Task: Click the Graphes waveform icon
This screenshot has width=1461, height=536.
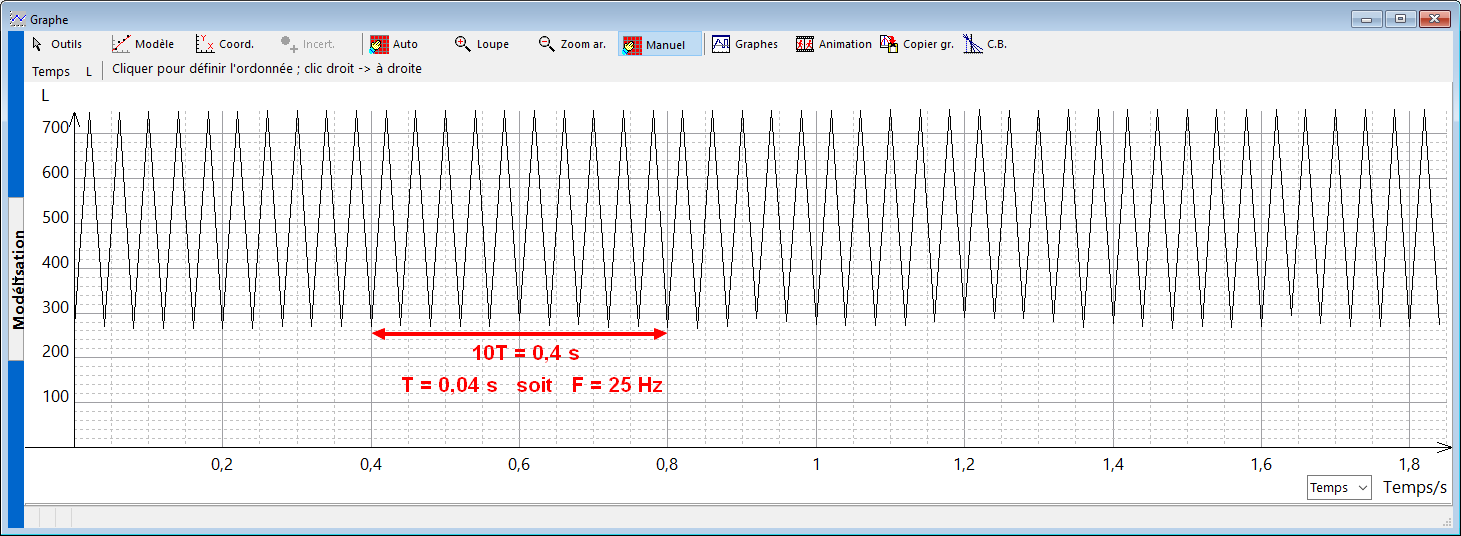Action: pyautogui.click(x=721, y=44)
